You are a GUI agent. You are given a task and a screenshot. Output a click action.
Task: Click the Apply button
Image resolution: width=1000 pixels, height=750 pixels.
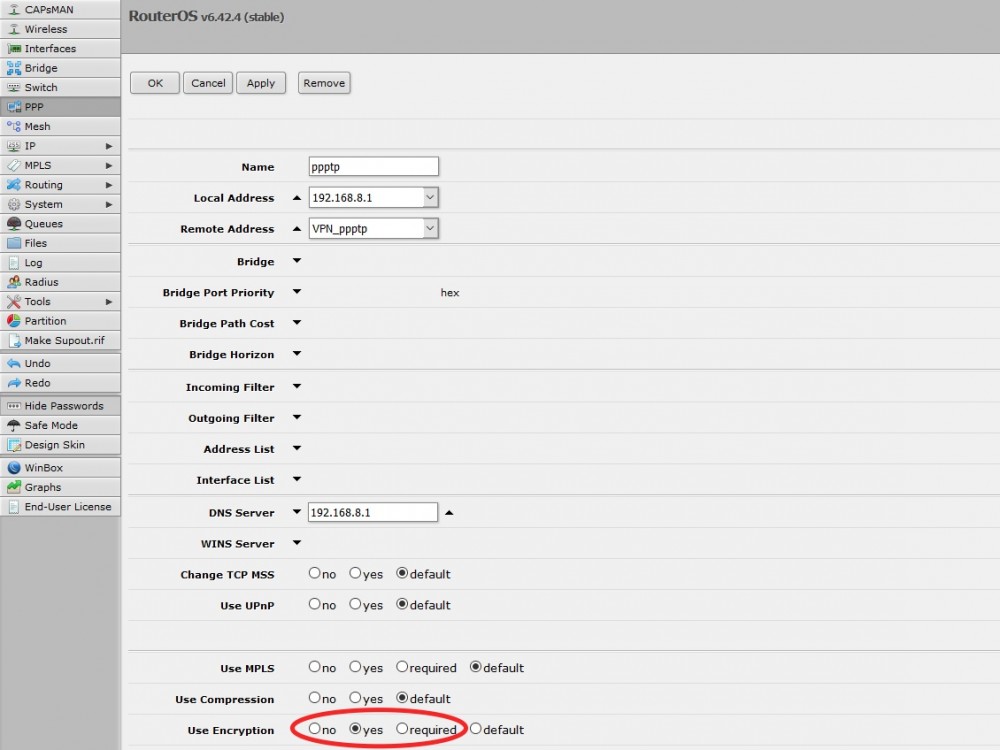[261, 83]
